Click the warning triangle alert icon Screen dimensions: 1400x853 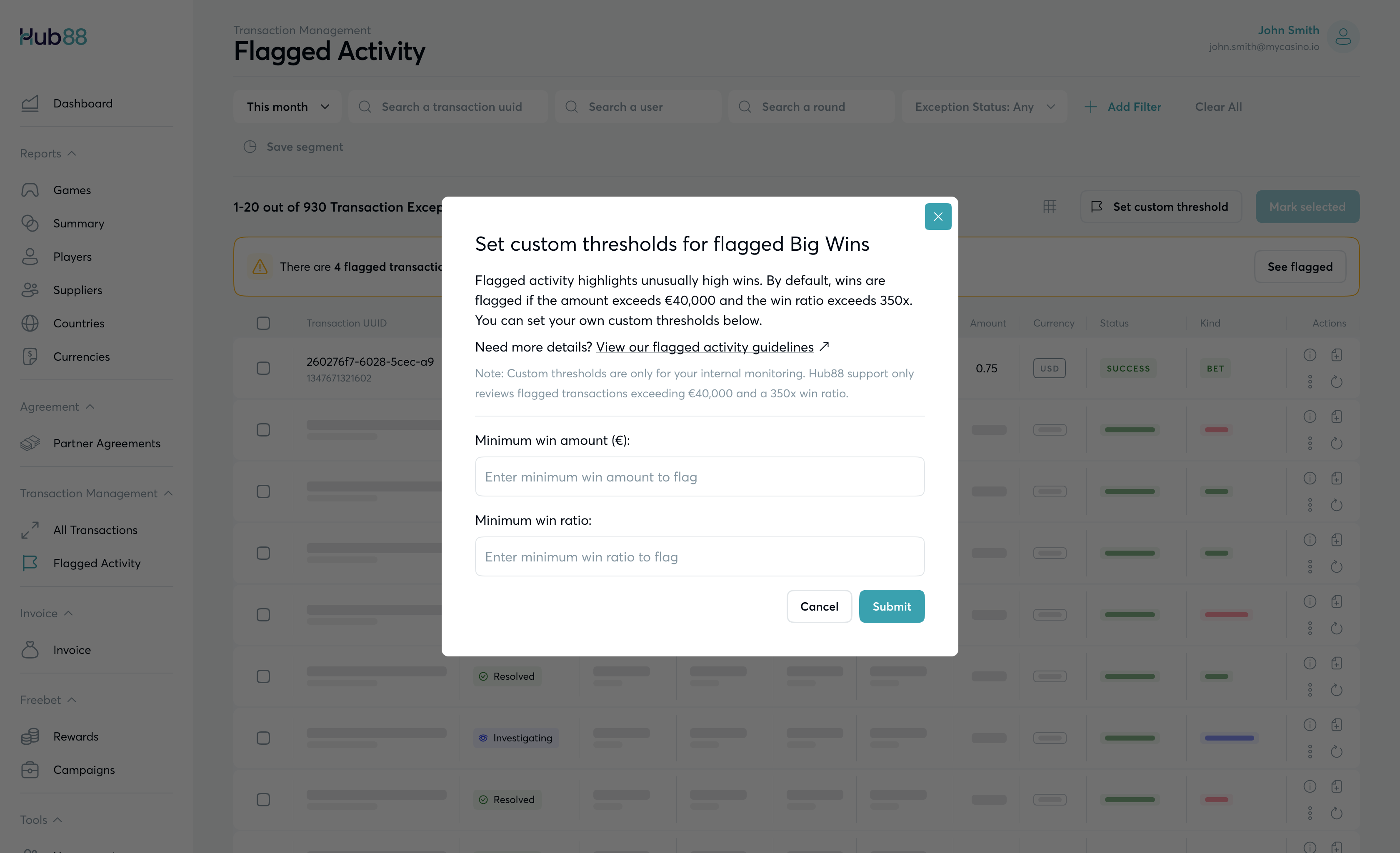click(x=260, y=267)
